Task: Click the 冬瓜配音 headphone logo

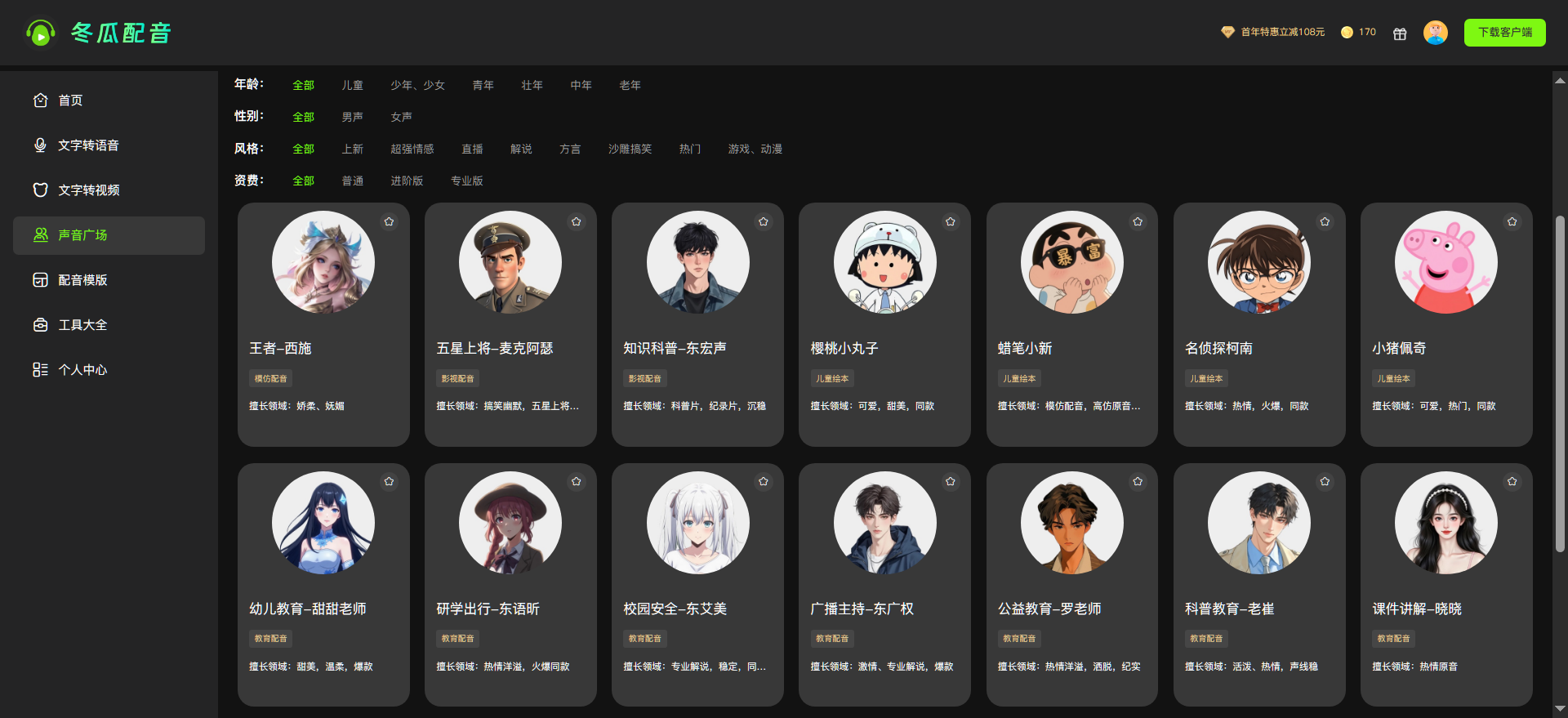Action: coord(41,33)
